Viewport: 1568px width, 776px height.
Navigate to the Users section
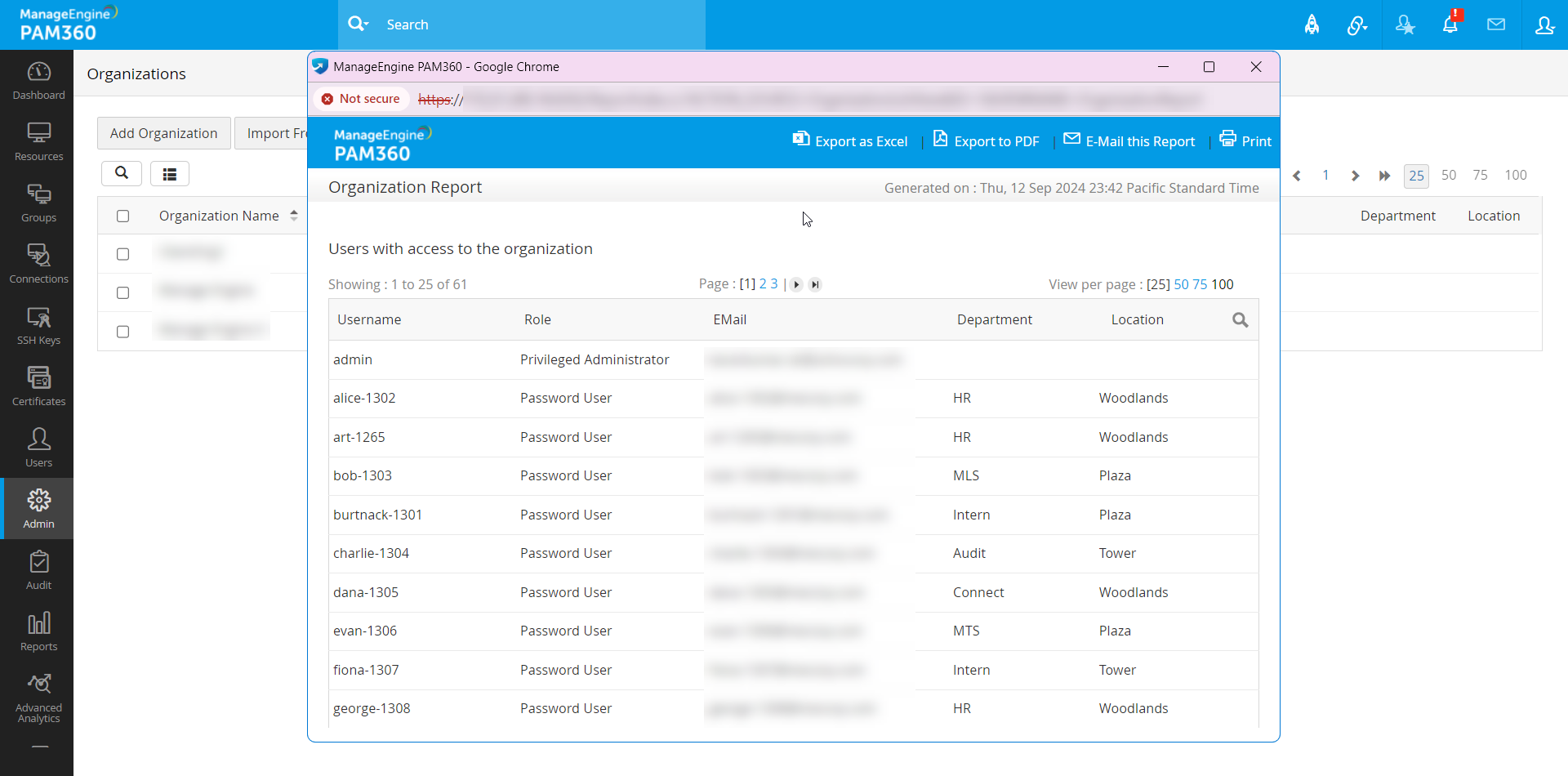click(x=38, y=446)
